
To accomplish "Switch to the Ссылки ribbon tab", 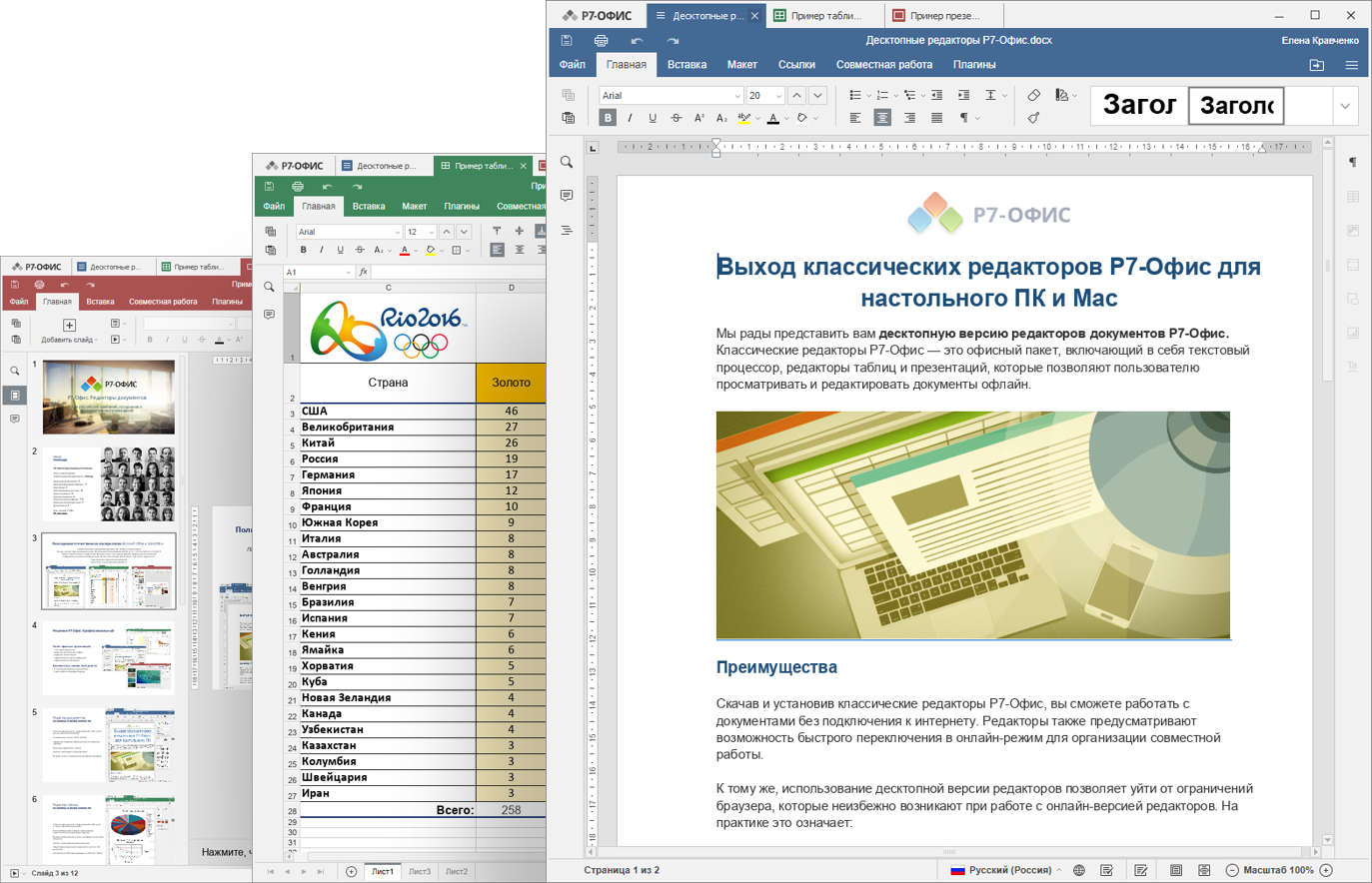I will [796, 65].
